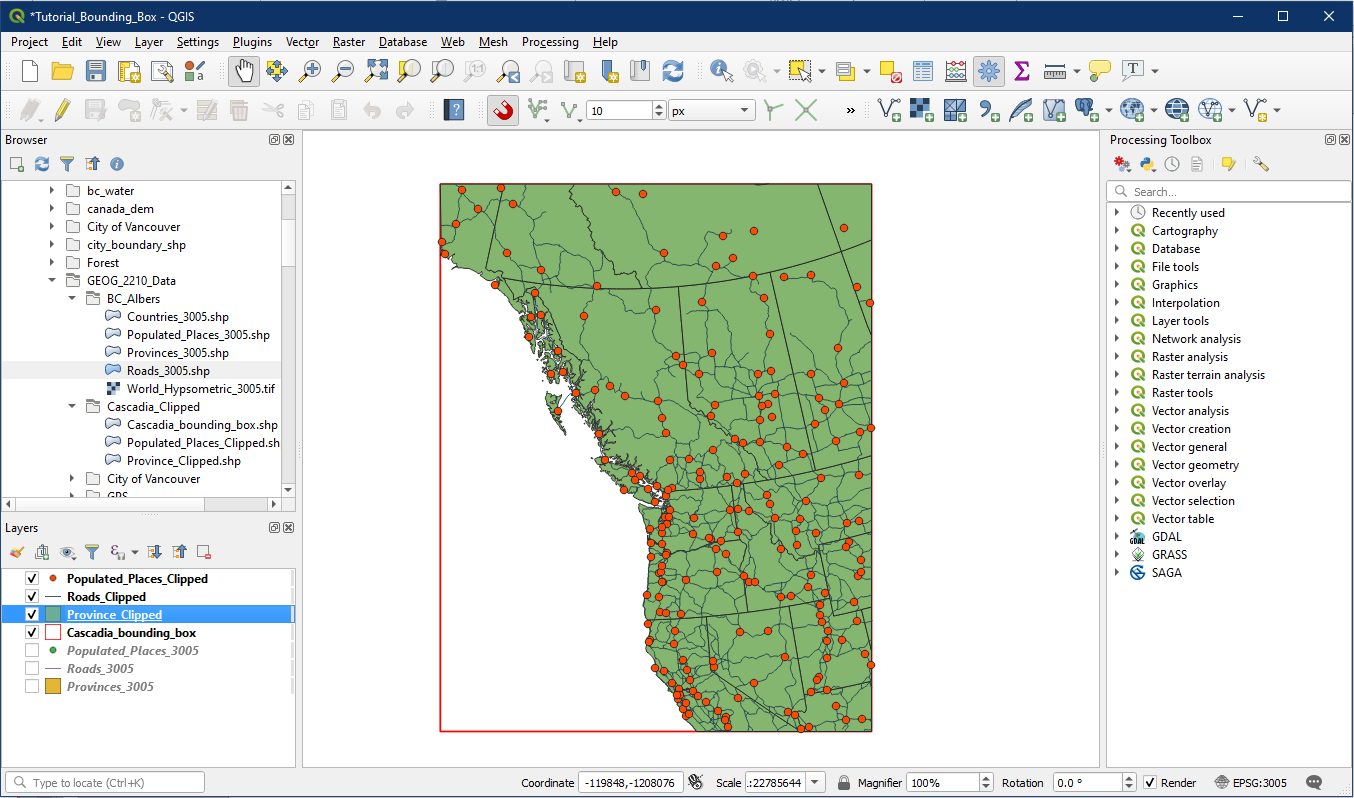Screen dimensions: 1354x798
Task: Select Roads_3005.shp in the Browser tree
Action: [x=168, y=371]
